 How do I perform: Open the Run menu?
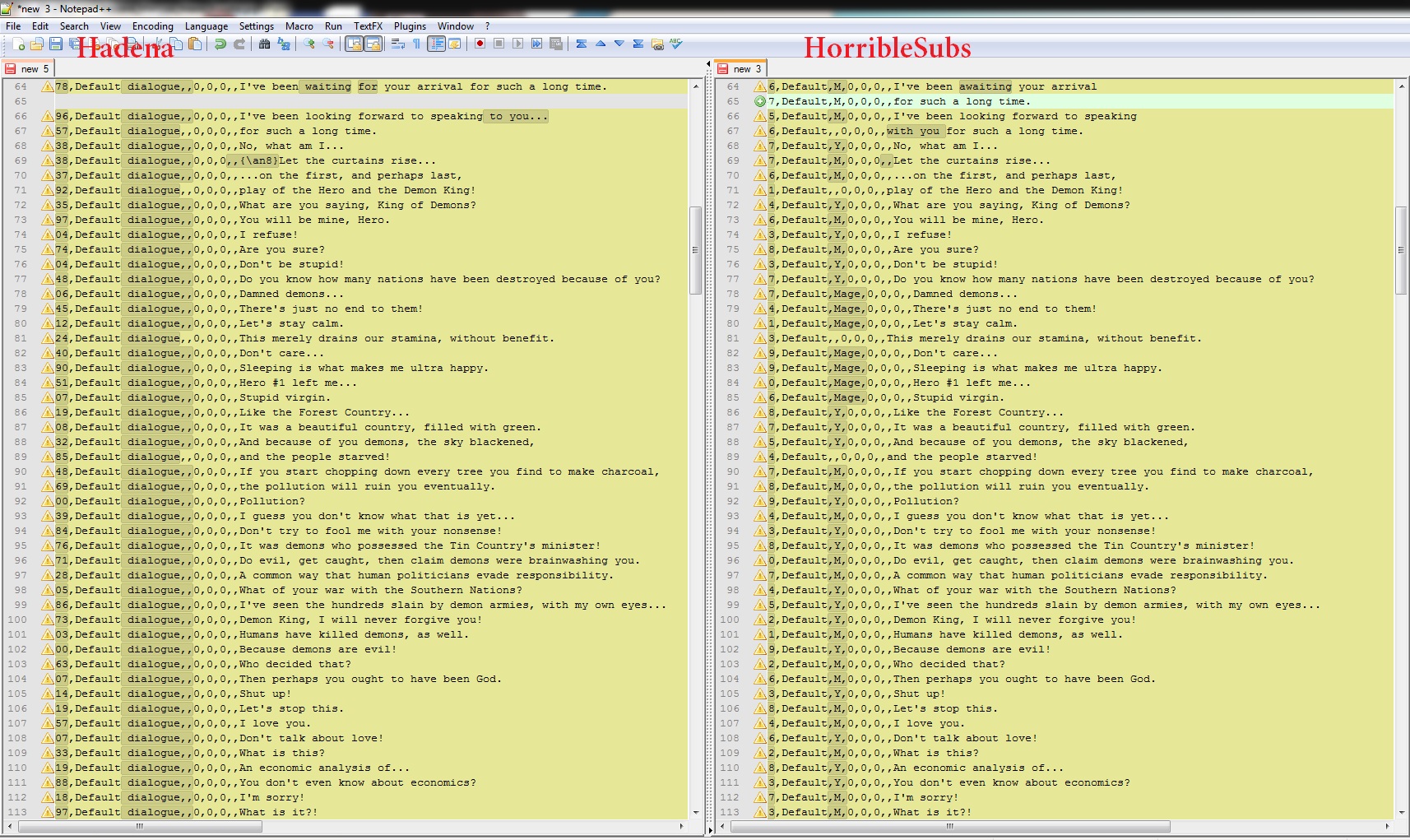click(x=333, y=26)
